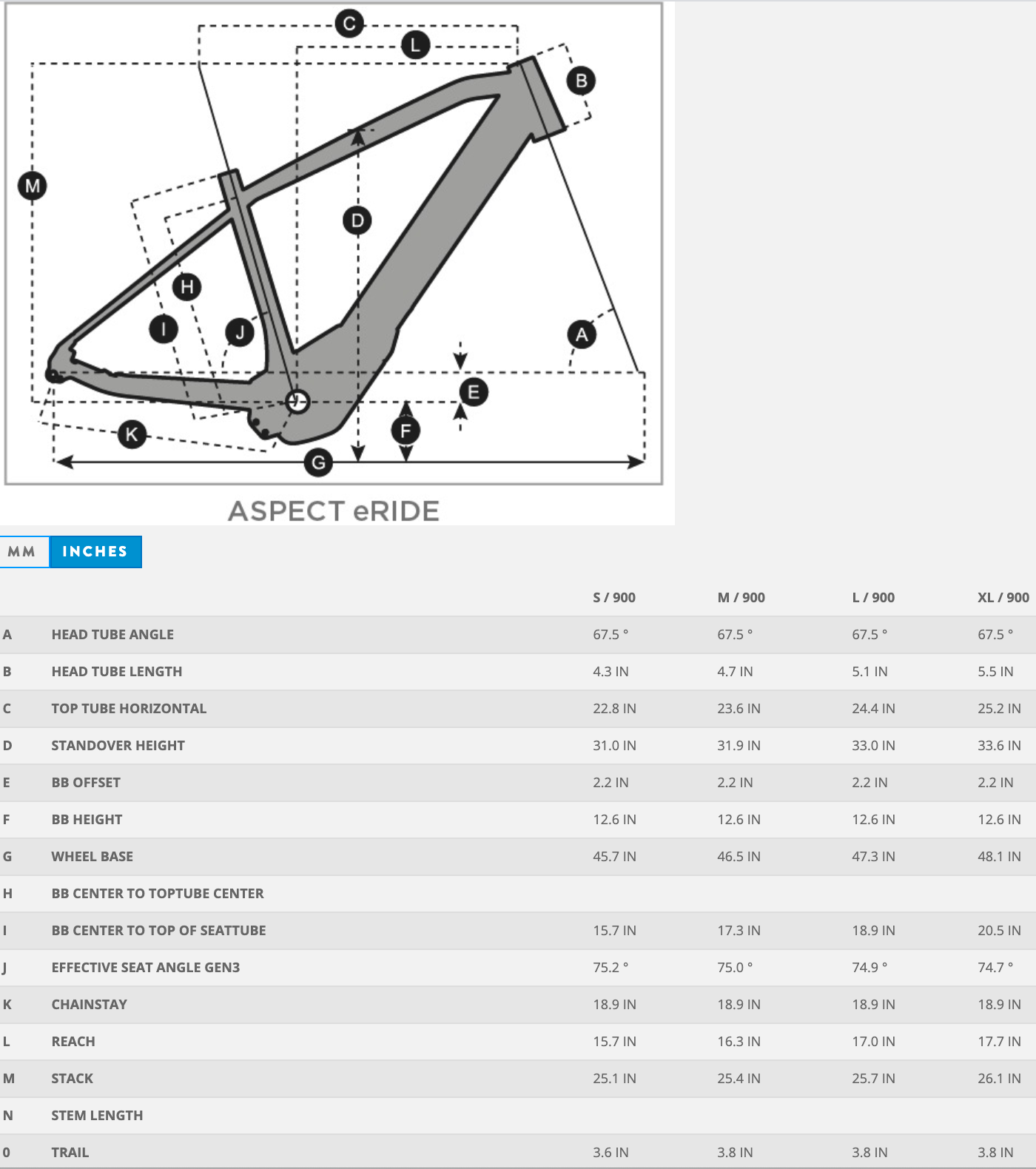Click the 26.1 IN stack value
Image resolution: width=1036 pixels, height=1169 pixels.
click(x=999, y=1079)
